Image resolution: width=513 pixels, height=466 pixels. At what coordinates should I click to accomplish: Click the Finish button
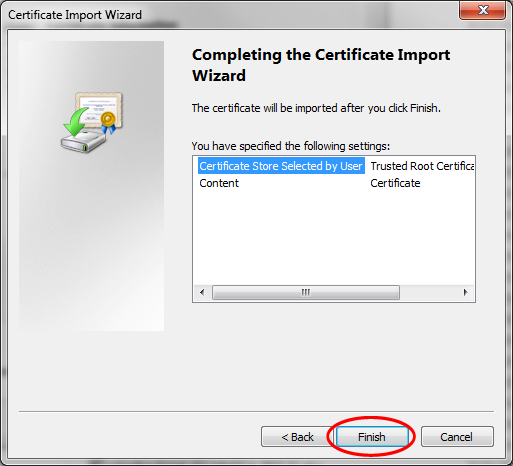(x=372, y=437)
